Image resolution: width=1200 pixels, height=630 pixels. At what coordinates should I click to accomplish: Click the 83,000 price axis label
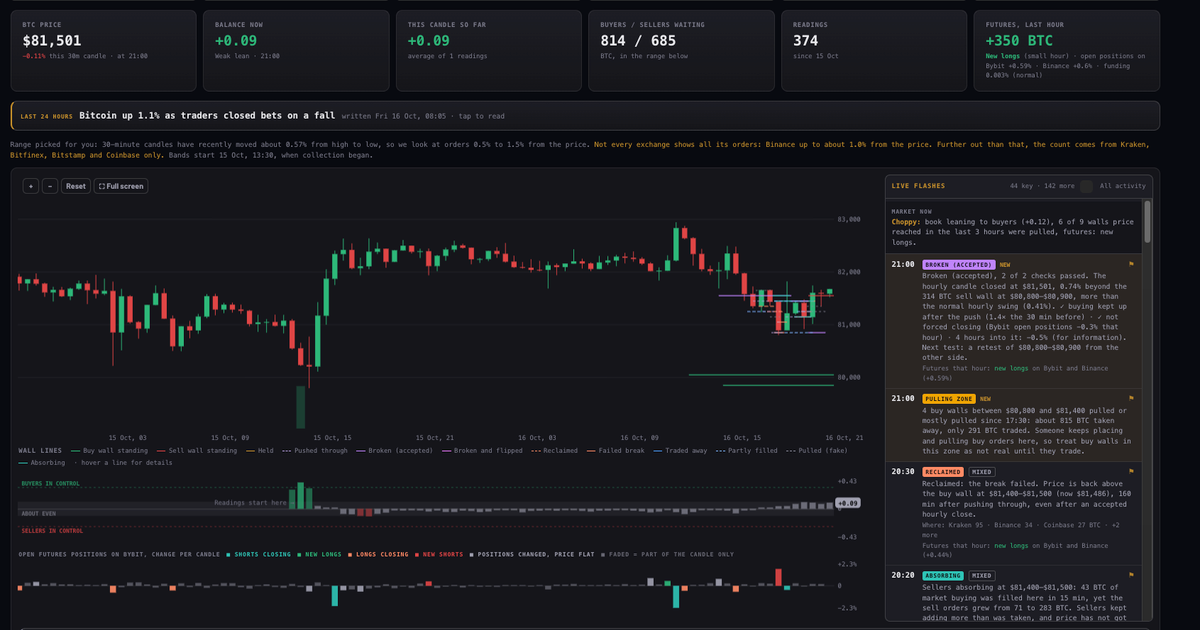coord(847,219)
